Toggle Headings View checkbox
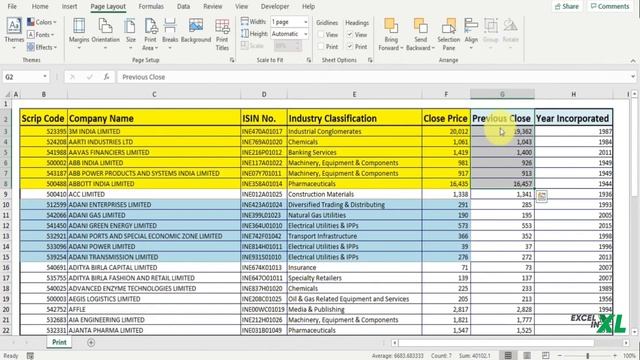Image resolution: width=640 pixels, height=360 pixels. click(350, 35)
